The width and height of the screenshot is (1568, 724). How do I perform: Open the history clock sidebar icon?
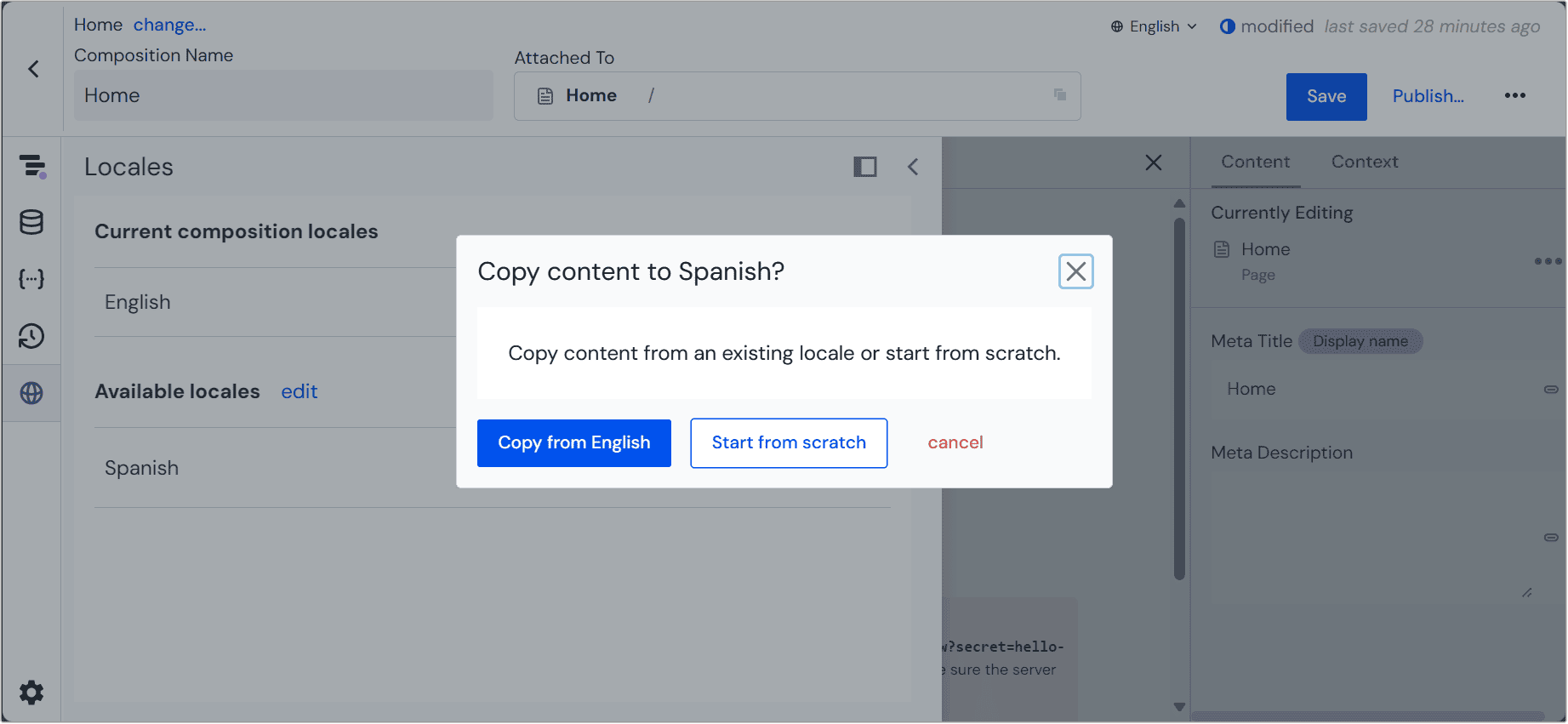(x=31, y=336)
